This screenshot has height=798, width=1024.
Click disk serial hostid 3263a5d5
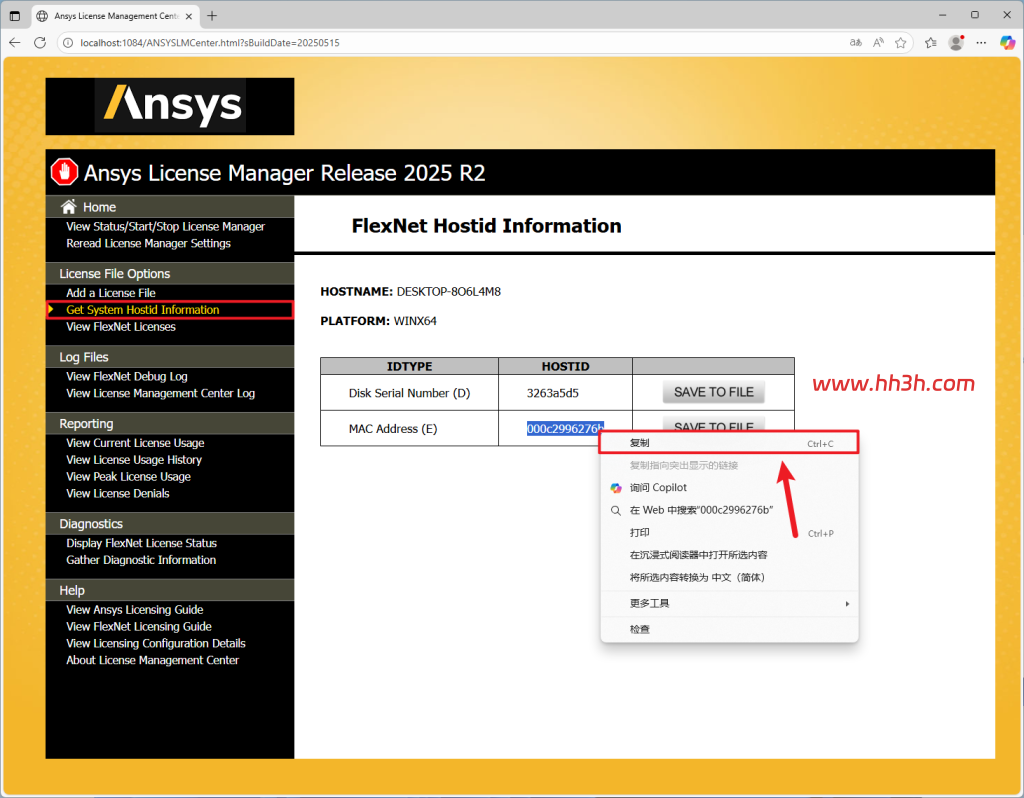[x=552, y=393]
